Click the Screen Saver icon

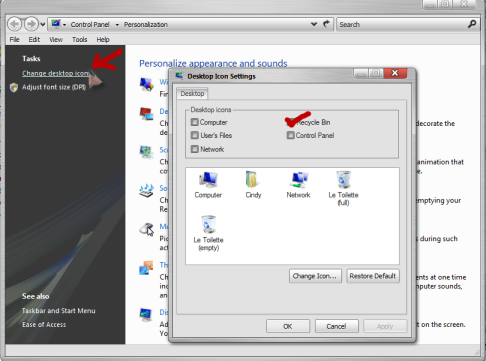(146, 152)
